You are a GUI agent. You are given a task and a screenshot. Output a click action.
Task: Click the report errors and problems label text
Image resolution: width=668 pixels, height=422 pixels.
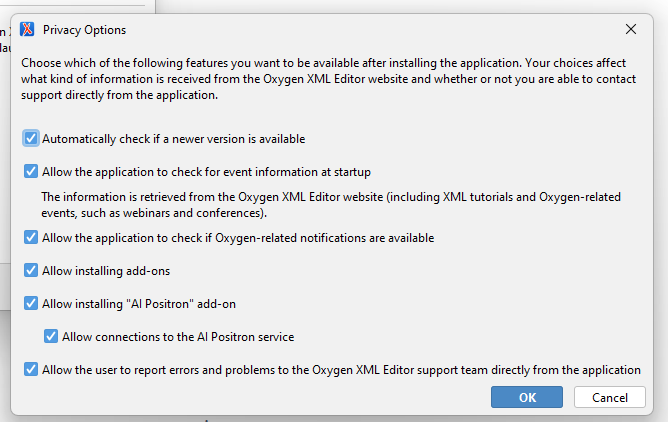(x=341, y=369)
